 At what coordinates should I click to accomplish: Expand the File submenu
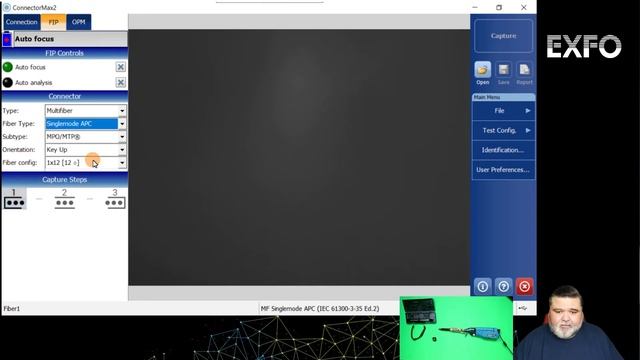503,111
